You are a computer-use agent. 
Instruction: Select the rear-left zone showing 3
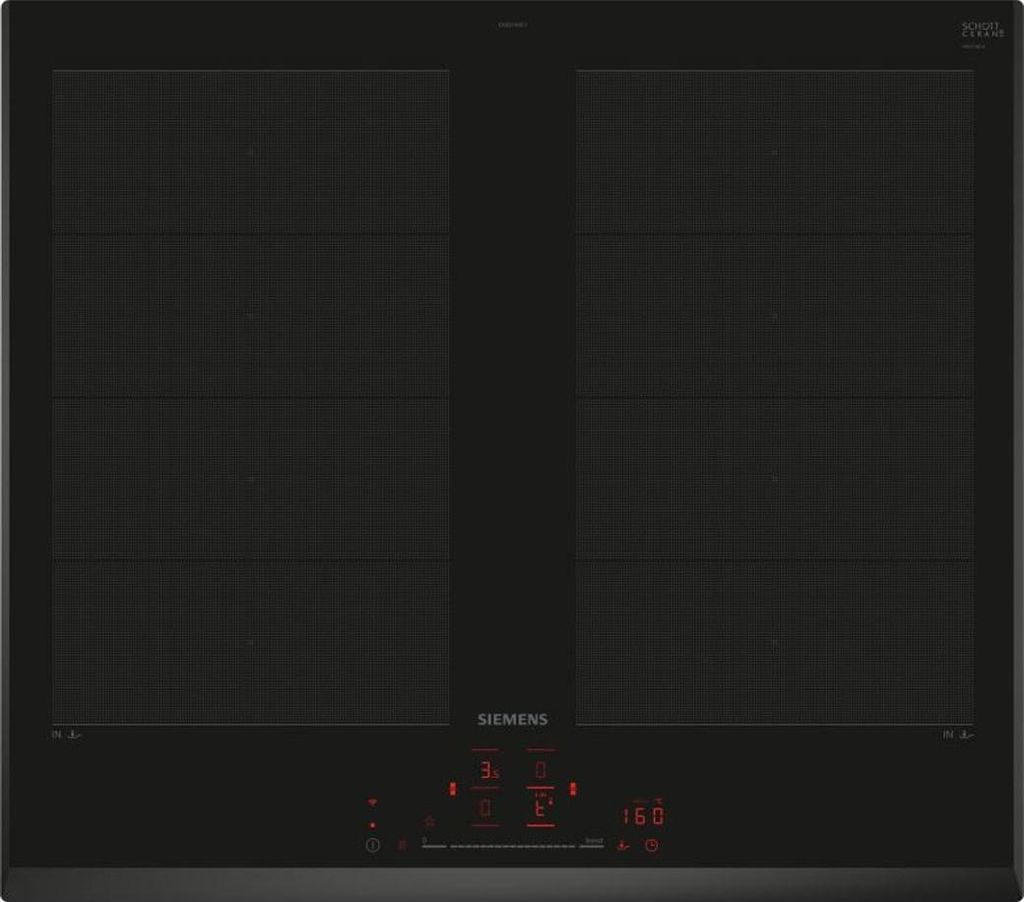[x=486, y=771]
